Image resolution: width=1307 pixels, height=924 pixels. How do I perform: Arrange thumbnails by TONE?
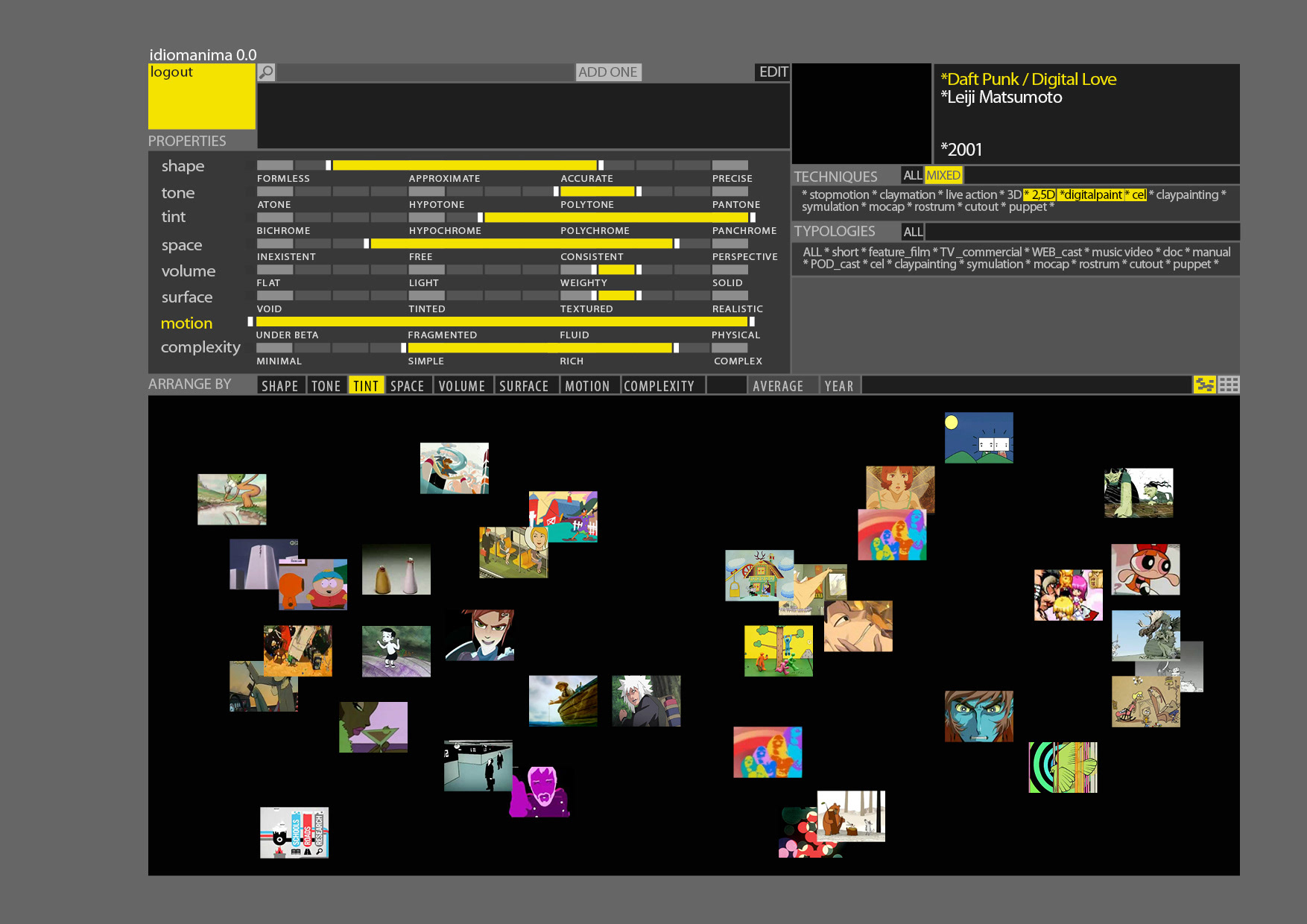tap(326, 385)
